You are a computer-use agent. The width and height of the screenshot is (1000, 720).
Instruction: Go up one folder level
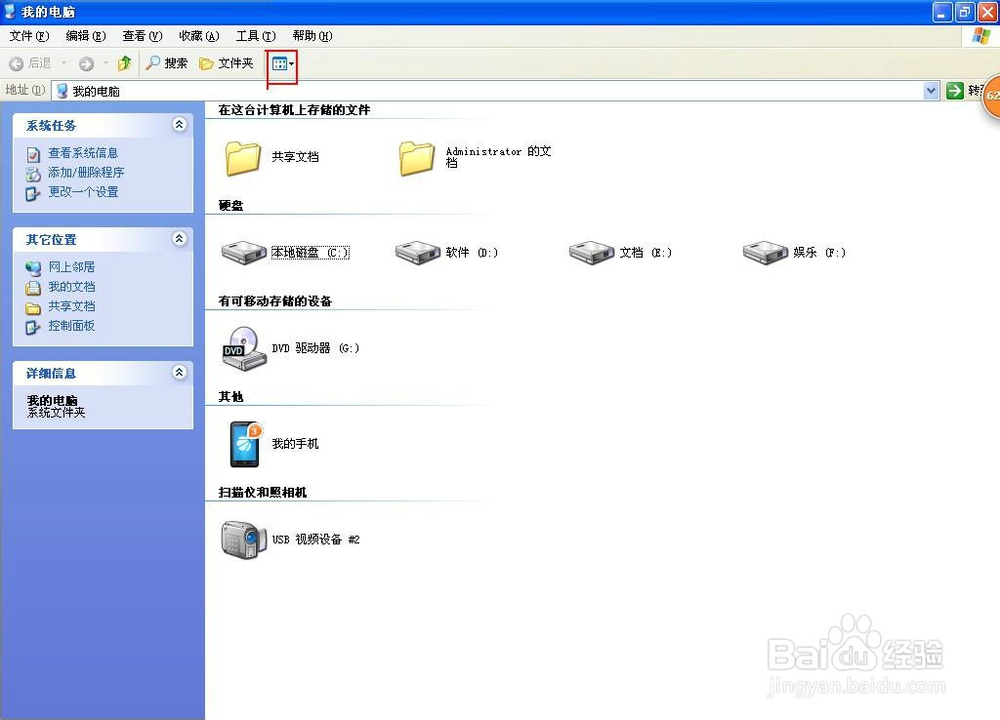pos(124,62)
